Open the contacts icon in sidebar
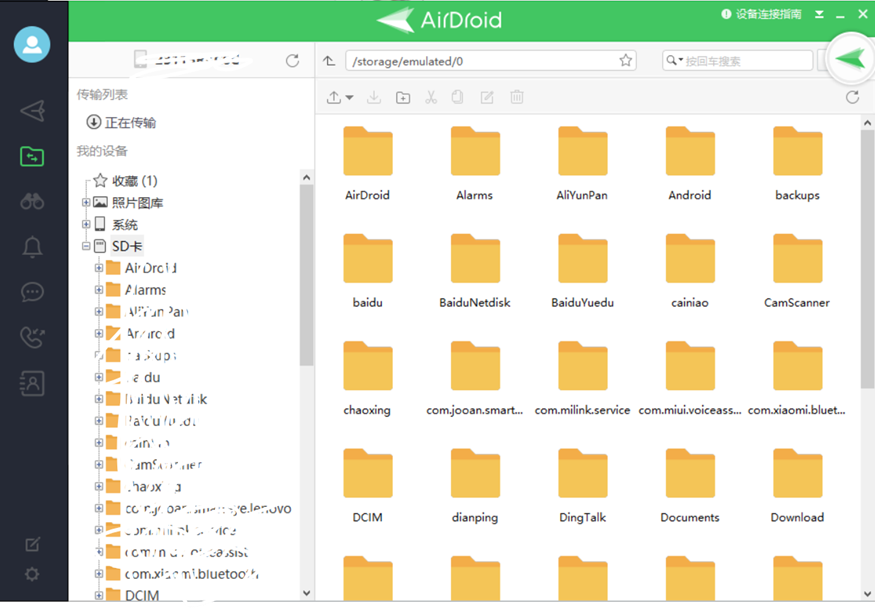This screenshot has height=608, width=875. tap(32, 383)
